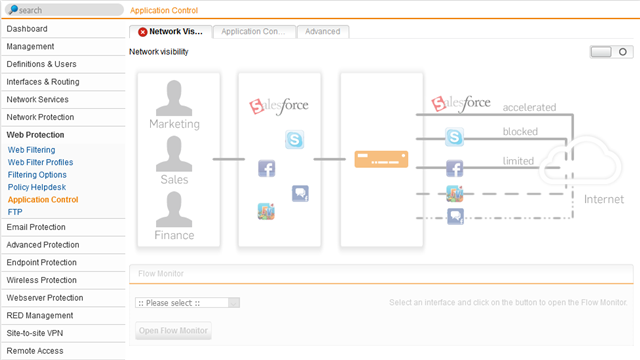Click the Skype icon in the middle panel
The width and height of the screenshot is (640, 360).
pos(294,140)
